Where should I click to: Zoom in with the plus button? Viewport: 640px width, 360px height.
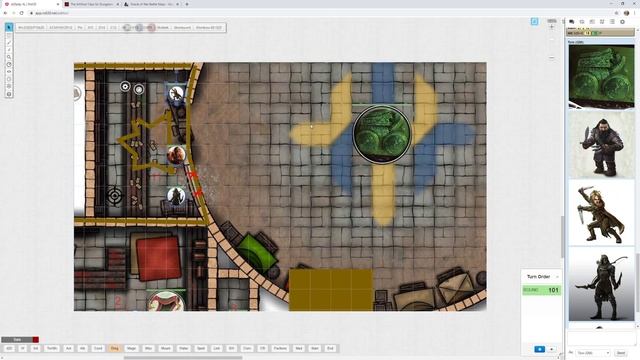point(551,27)
